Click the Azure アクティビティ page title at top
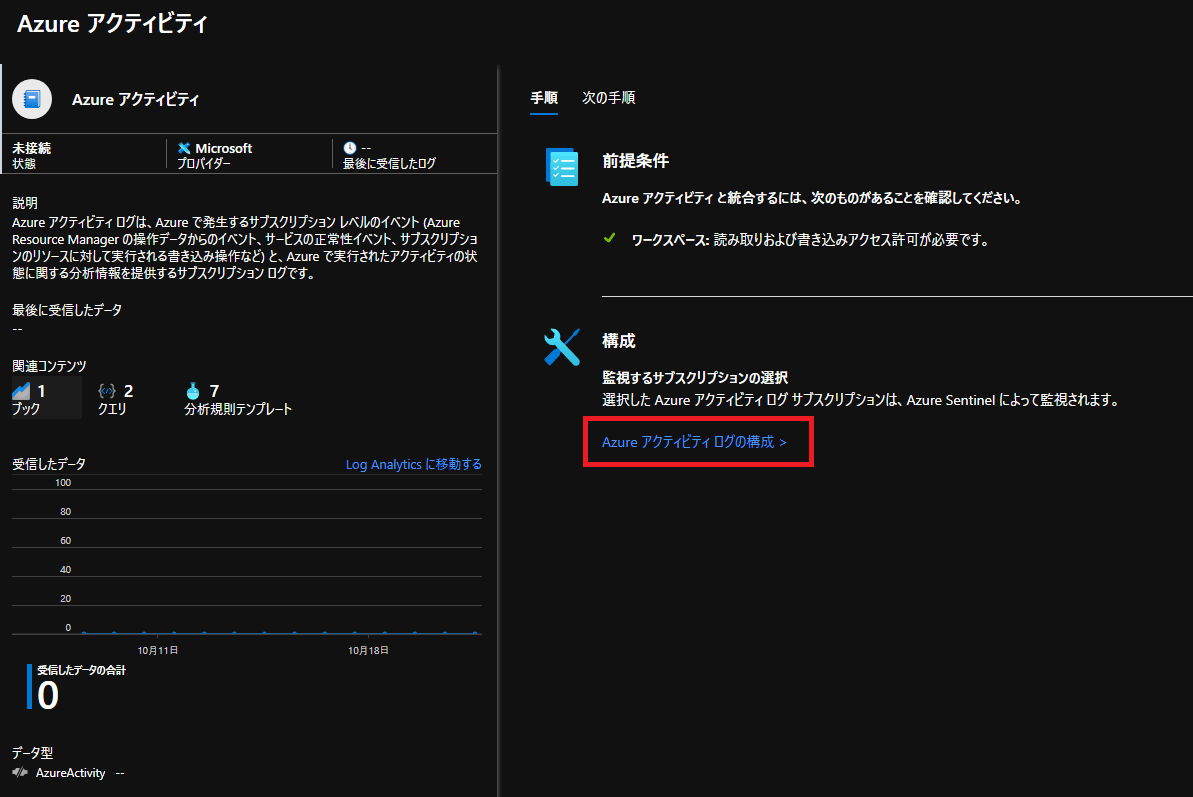This screenshot has height=797, width=1193. point(113,24)
